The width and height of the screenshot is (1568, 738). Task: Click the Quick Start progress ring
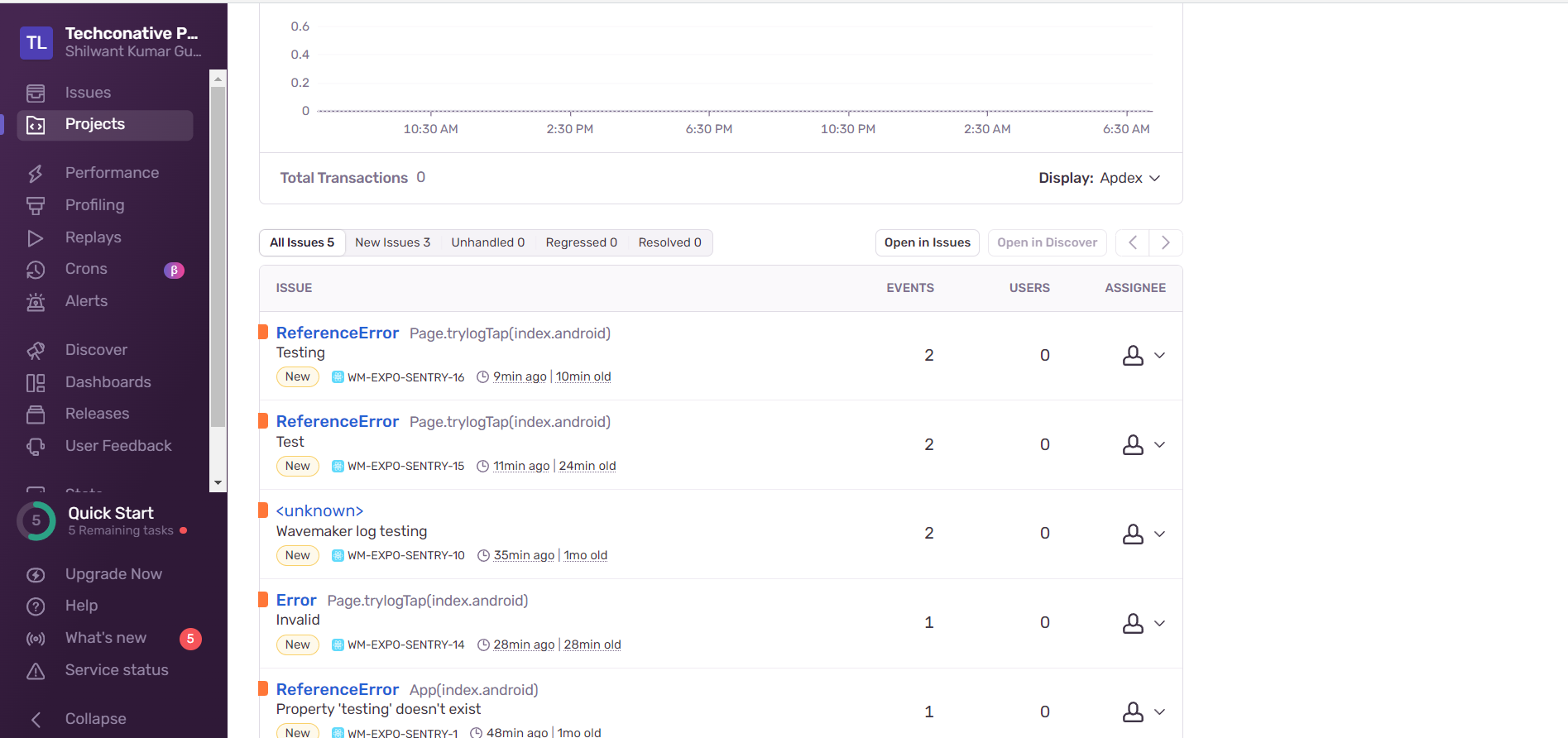pos(36,521)
